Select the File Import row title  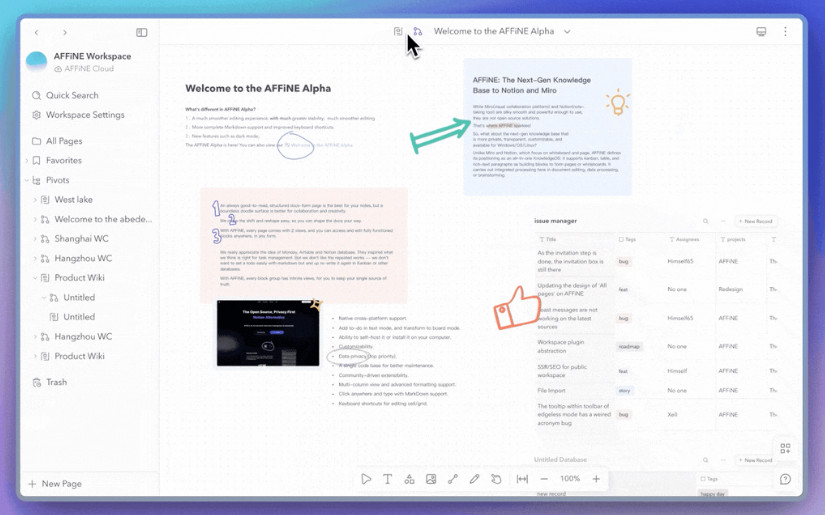pyautogui.click(x=551, y=390)
